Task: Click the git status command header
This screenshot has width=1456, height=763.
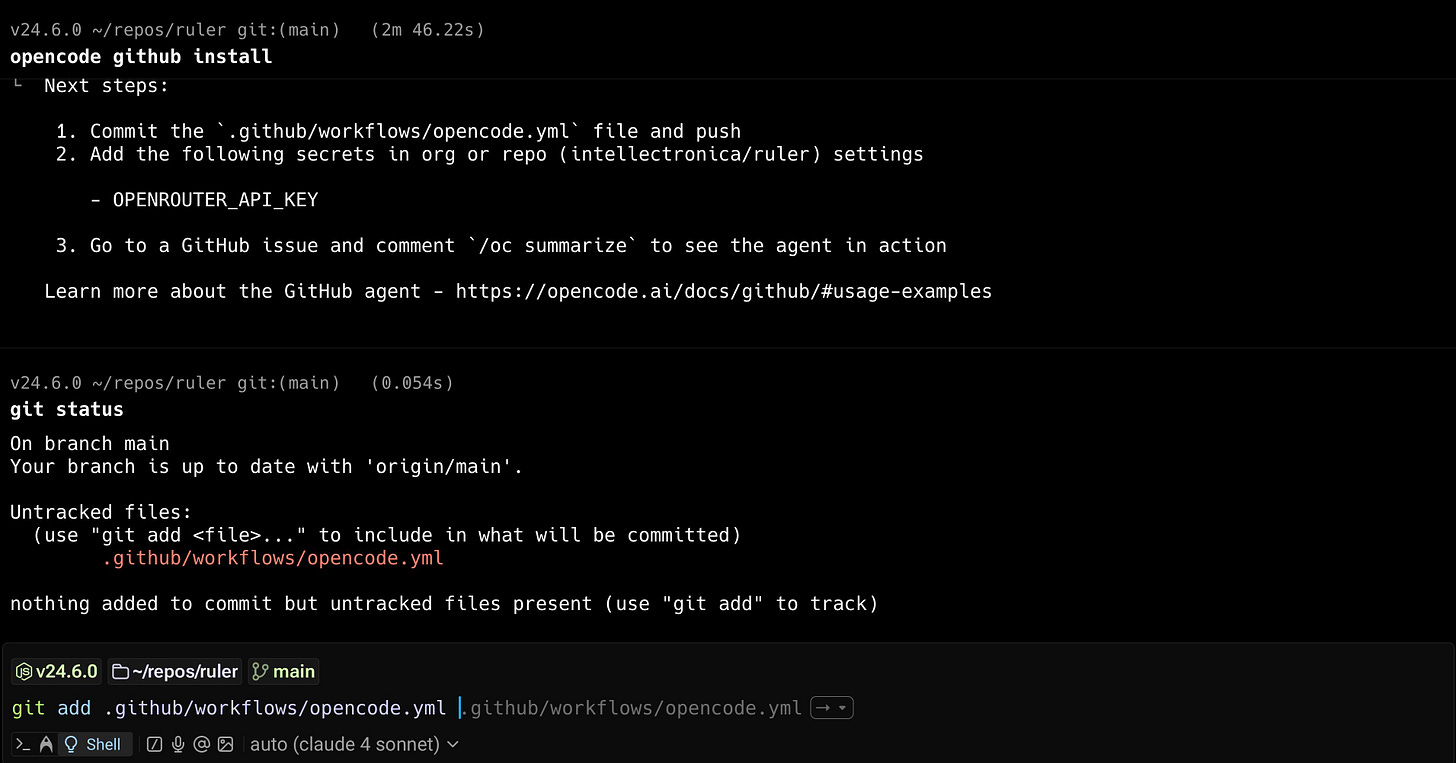Action: pos(66,408)
